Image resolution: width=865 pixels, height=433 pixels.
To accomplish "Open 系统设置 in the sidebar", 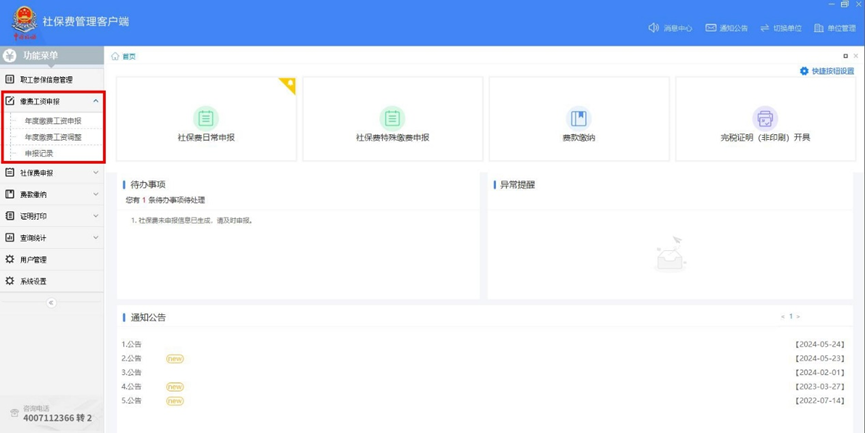I will point(33,281).
